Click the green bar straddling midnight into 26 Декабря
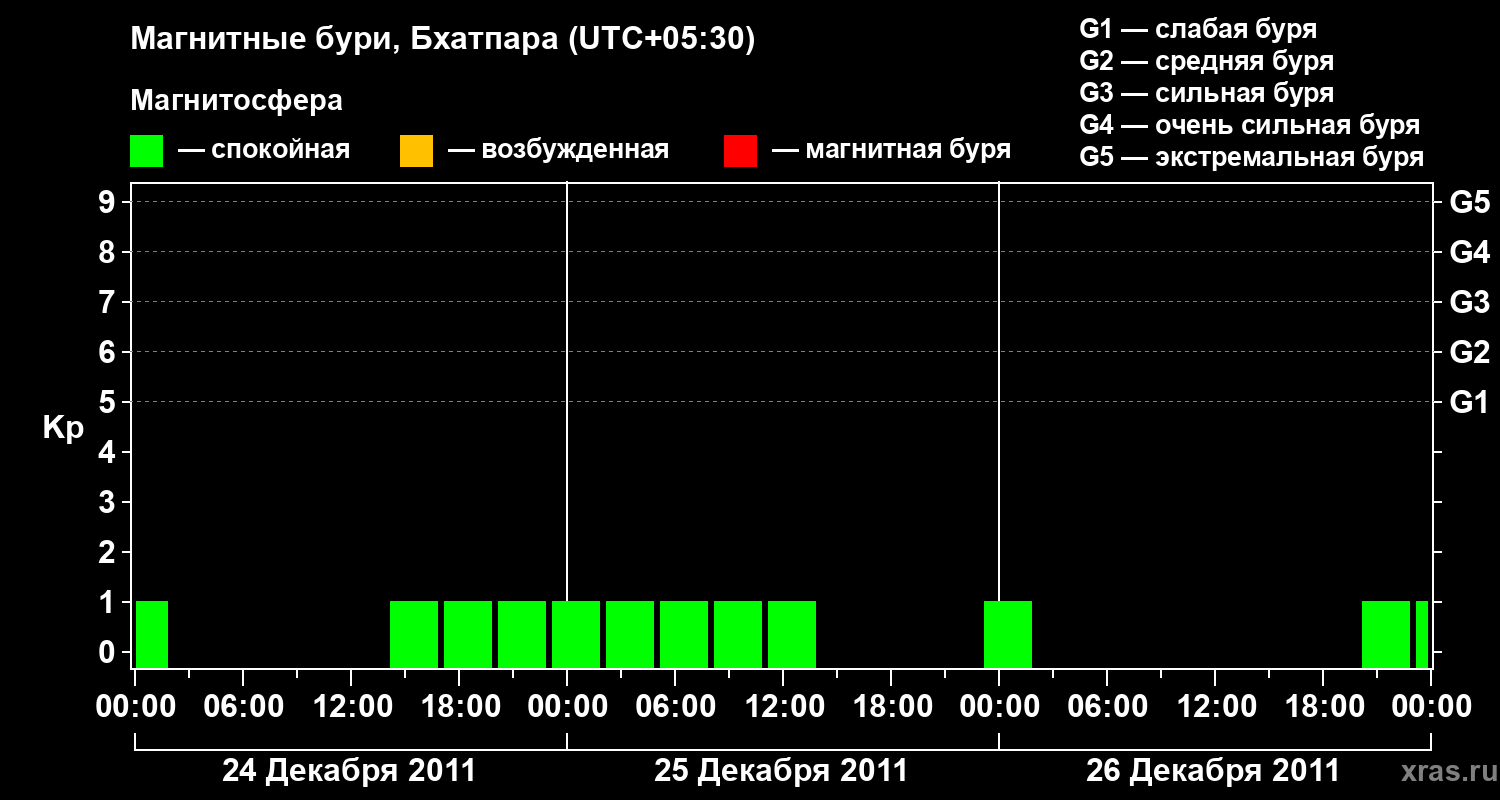The width and height of the screenshot is (1500, 800). point(1008,634)
